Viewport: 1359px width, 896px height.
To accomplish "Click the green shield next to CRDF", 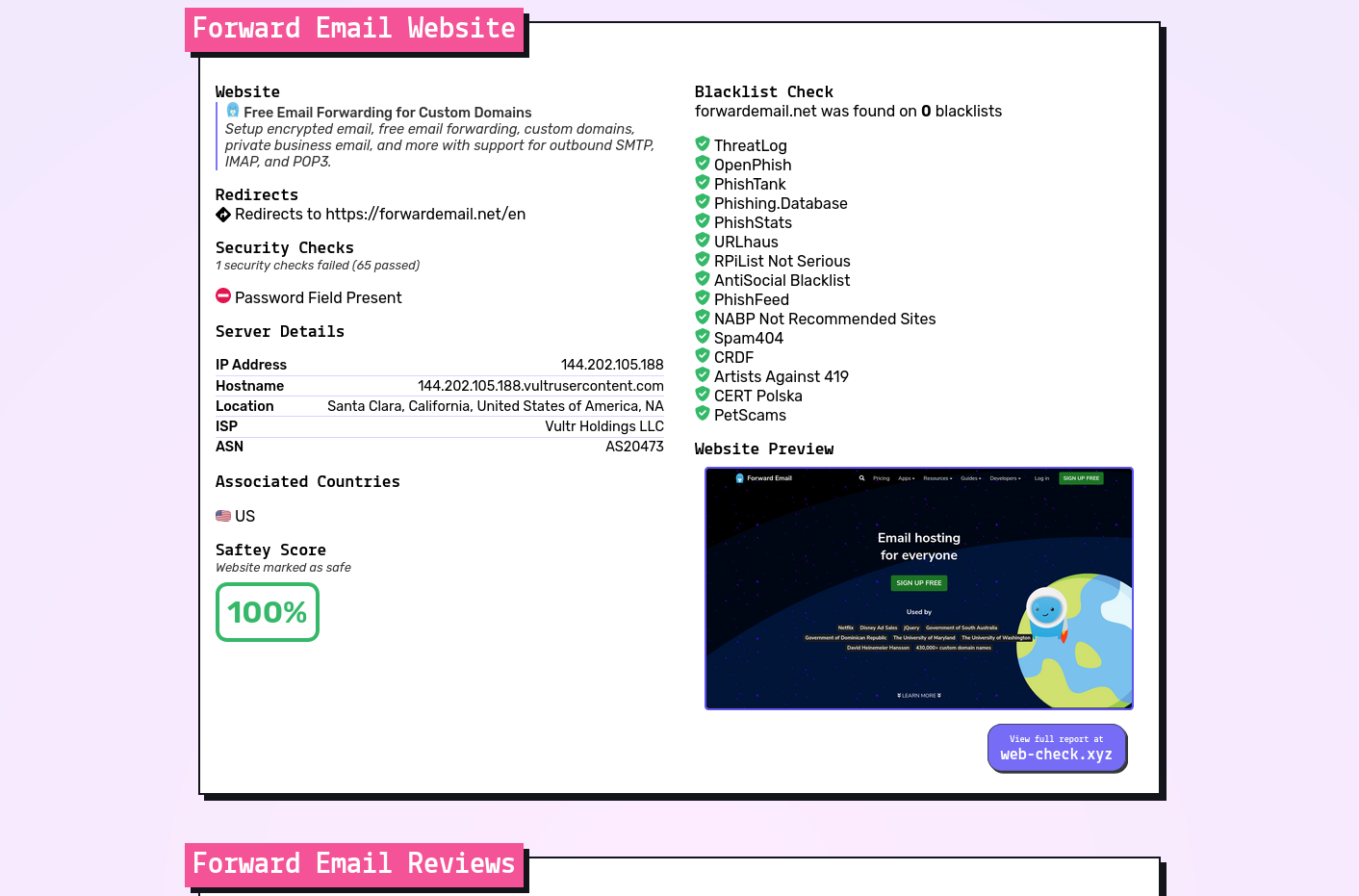I will [703, 355].
